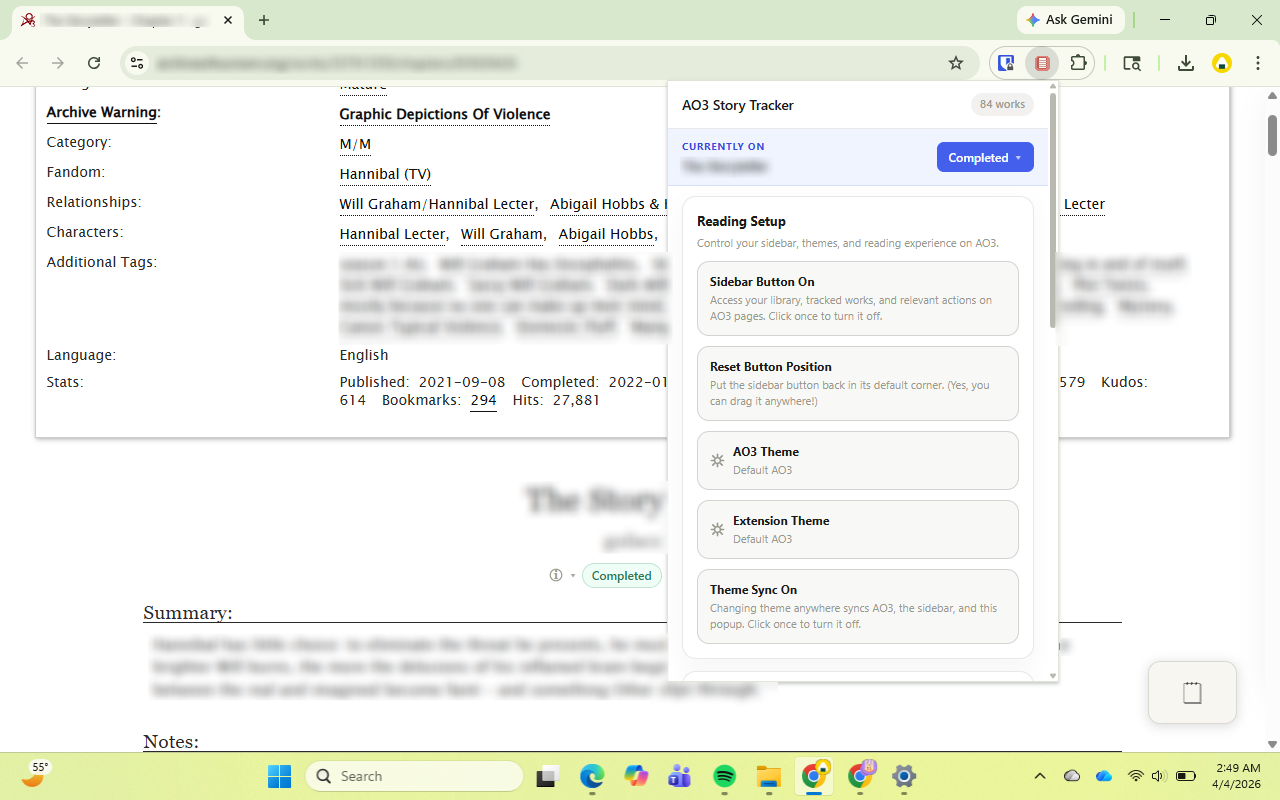Open the Bitwarden extension icon in toolbar
This screenshot has width=1280, height=800.
click(x=1006, y=63)
